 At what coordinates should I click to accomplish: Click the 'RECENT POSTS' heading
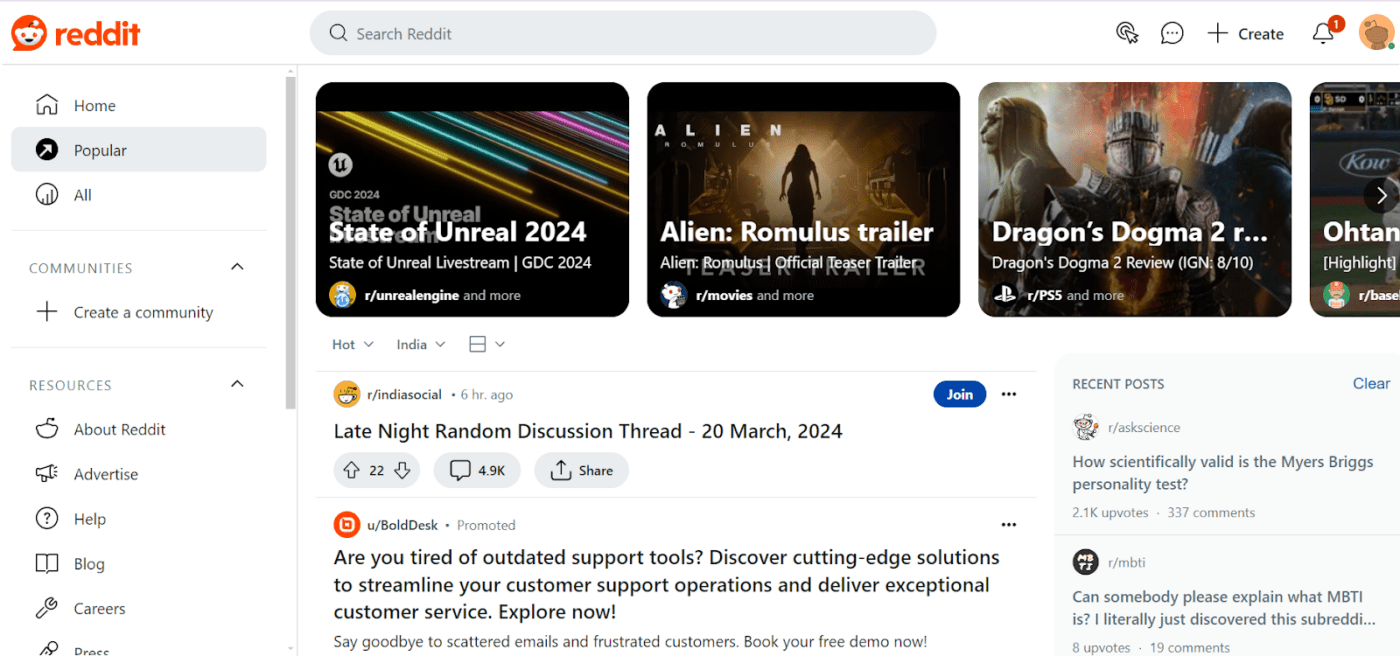pos(1118,384)
